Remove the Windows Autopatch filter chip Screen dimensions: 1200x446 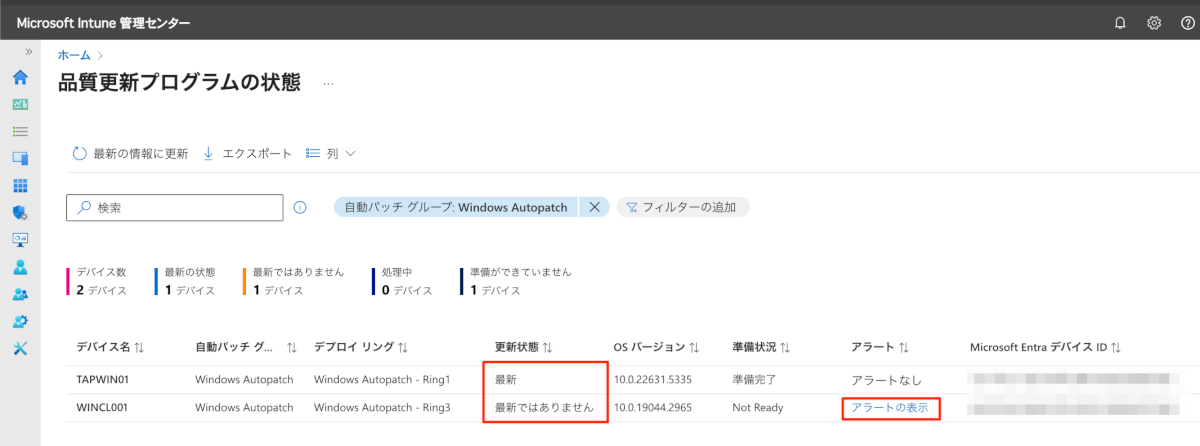[593, 207]
